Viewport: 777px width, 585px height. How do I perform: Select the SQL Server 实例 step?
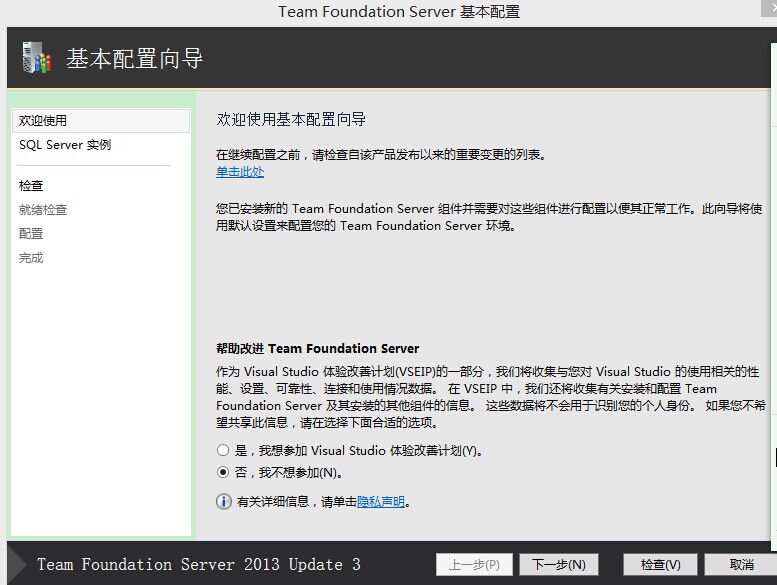click(x=65, y=145)
